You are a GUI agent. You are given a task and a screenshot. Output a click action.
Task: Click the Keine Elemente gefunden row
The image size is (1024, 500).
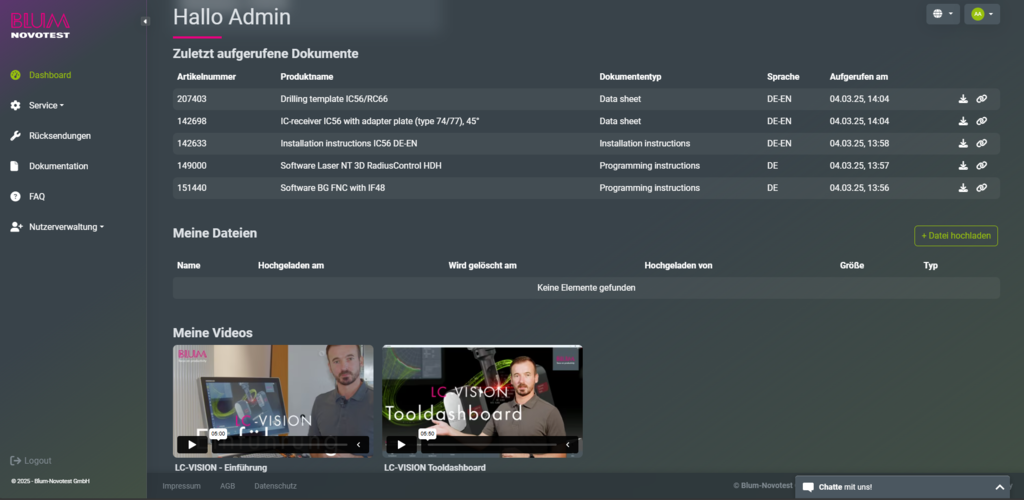coord(586,288)
